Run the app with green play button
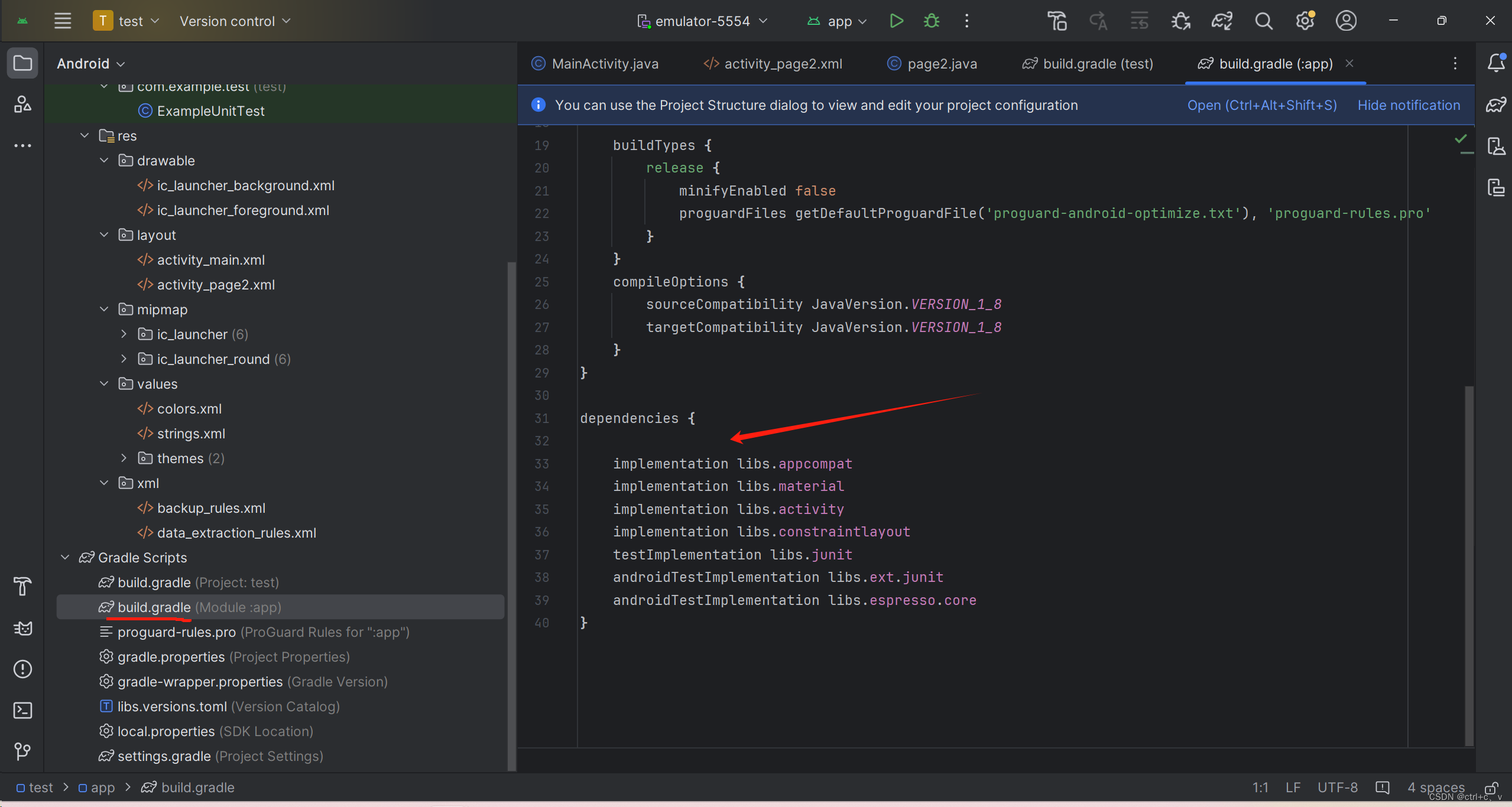1512x807 pixels. (x=896, y=21)
